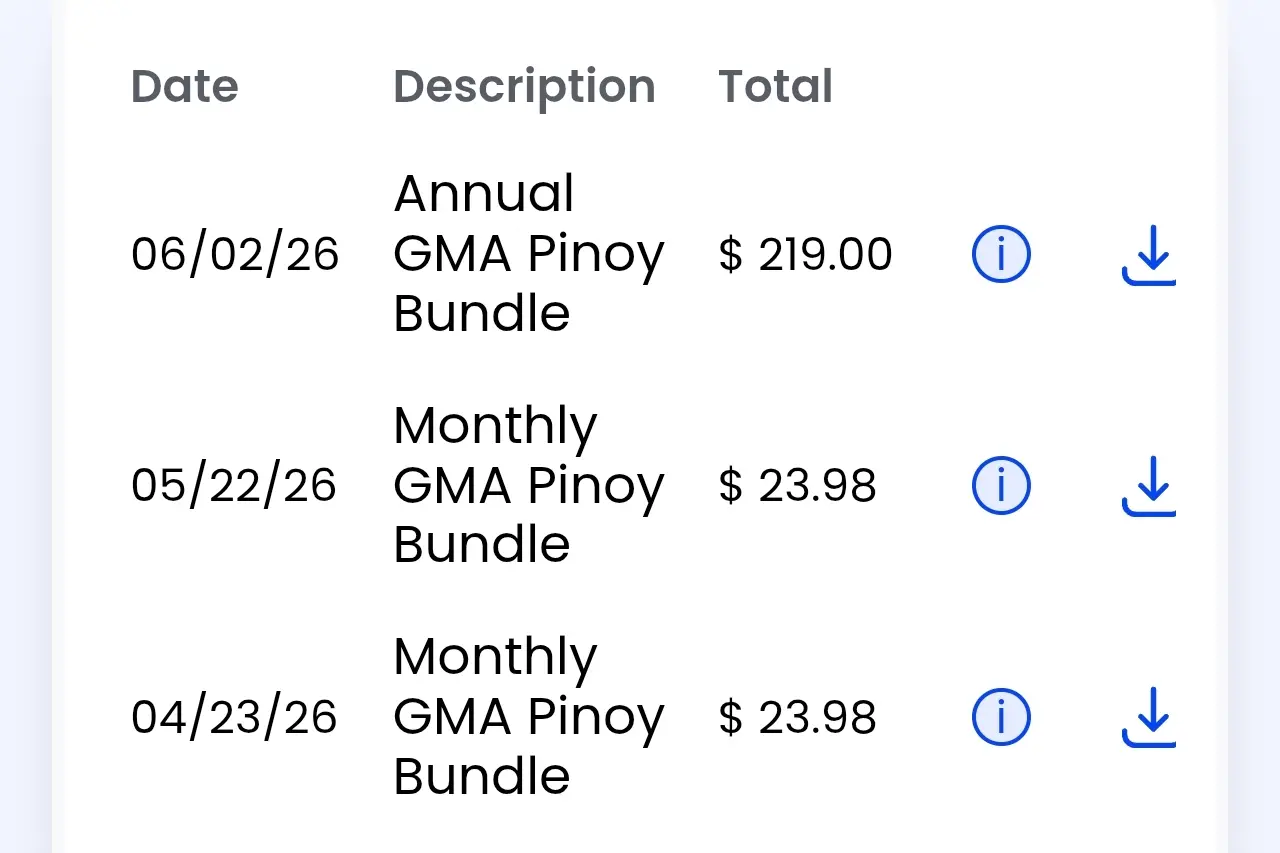View info for the 04/23/26 Monthly payment
Viewport: 1280px width, 853px height.
click(x=1001, y=717)
